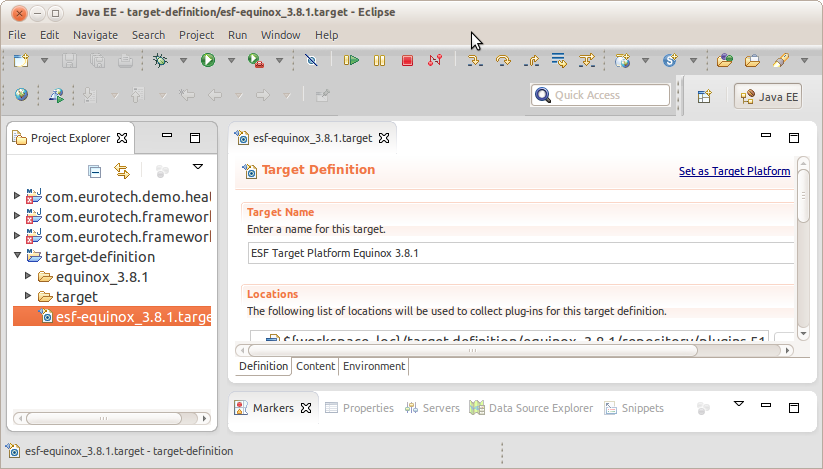Expand the com.eurotech.demo.heat project
This screenshot has width=823, height=469.
tap(17, 196)
